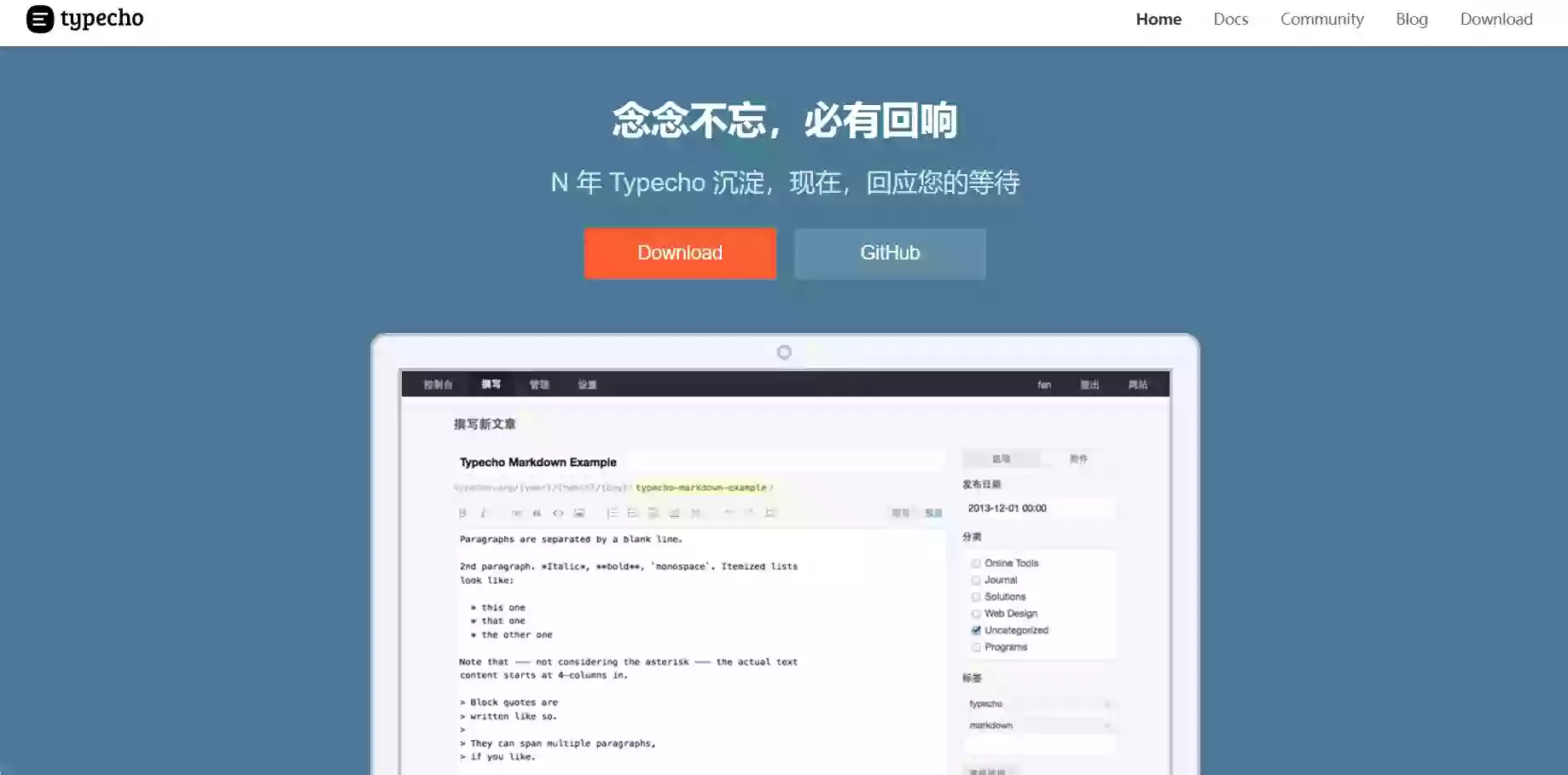1568x775 pixels.
Task: Click the Typecho logo in the header
Action: click(x=83, y=19)
